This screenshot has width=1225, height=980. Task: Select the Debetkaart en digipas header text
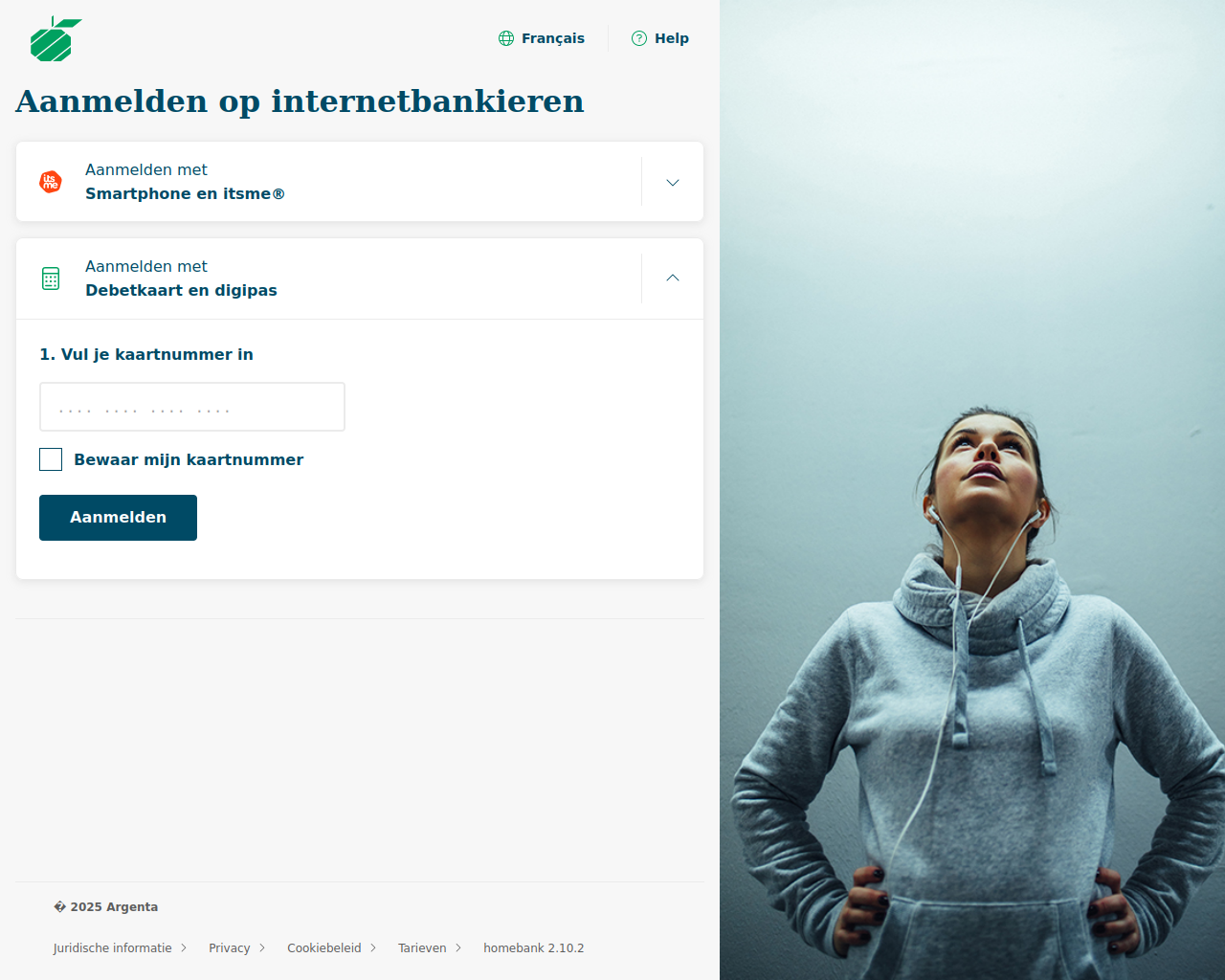pos(181,290)
